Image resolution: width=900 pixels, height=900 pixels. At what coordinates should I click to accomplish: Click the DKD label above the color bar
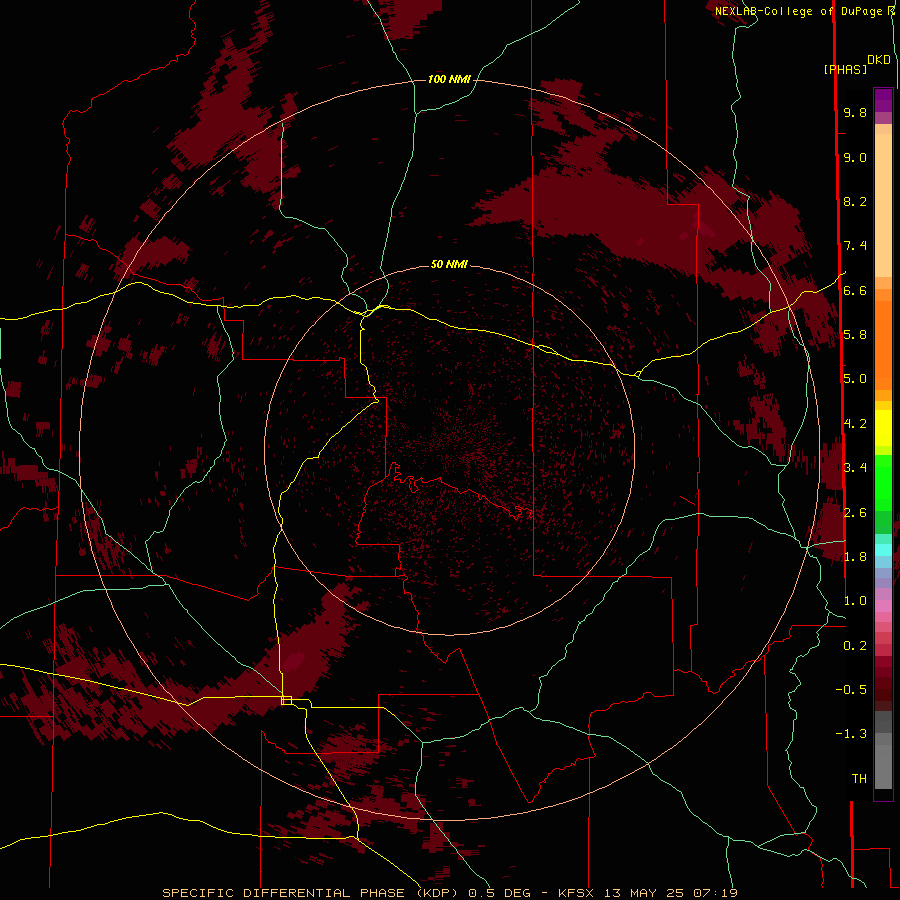[x=879, y=60]
